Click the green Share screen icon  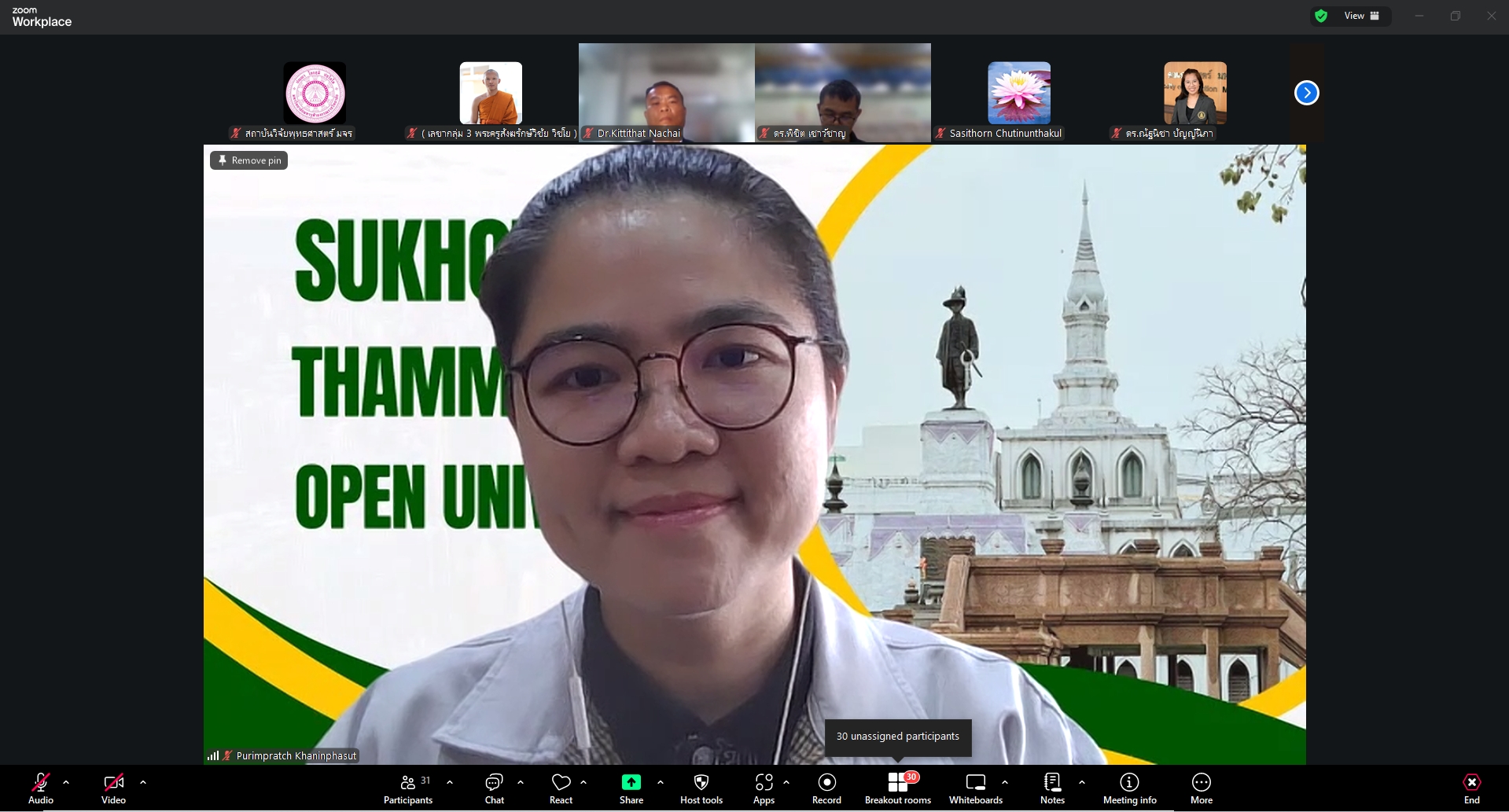(631, 783)
